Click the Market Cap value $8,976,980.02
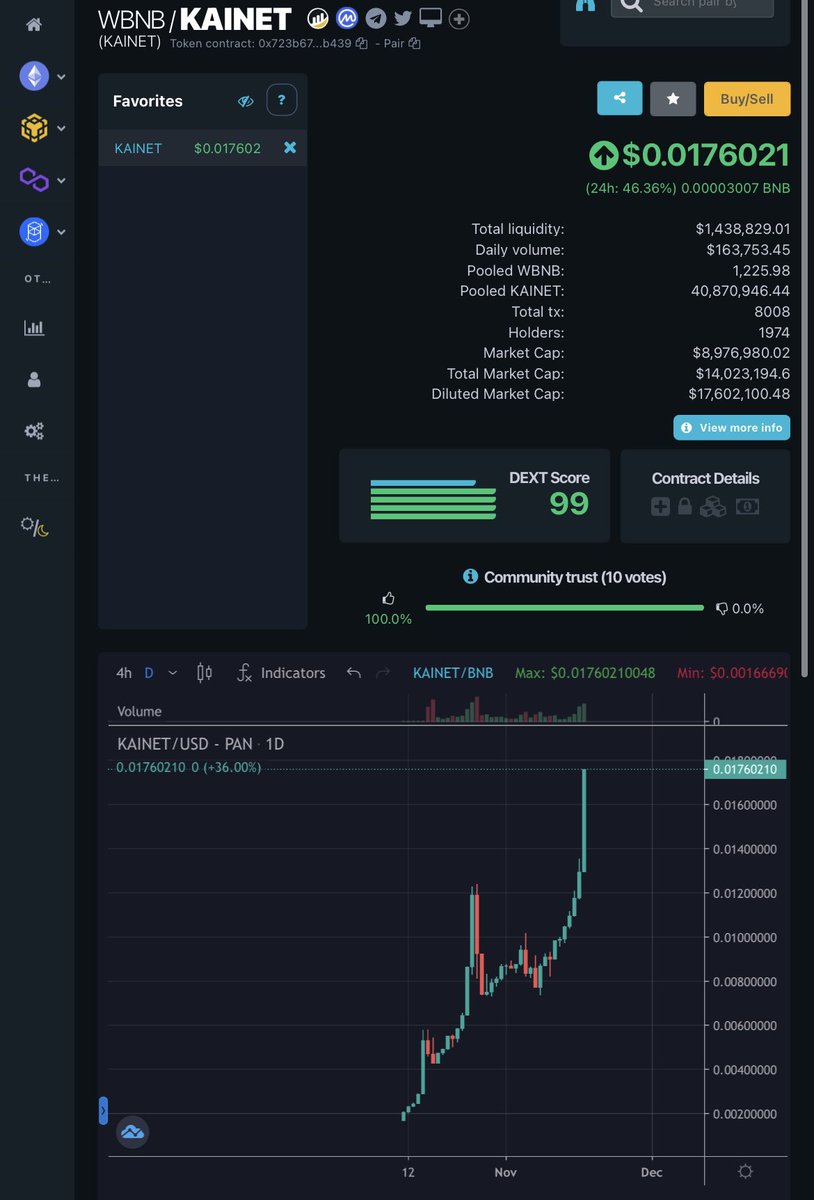Screen dimensions: 814x1200 click(x=741, y=353)
